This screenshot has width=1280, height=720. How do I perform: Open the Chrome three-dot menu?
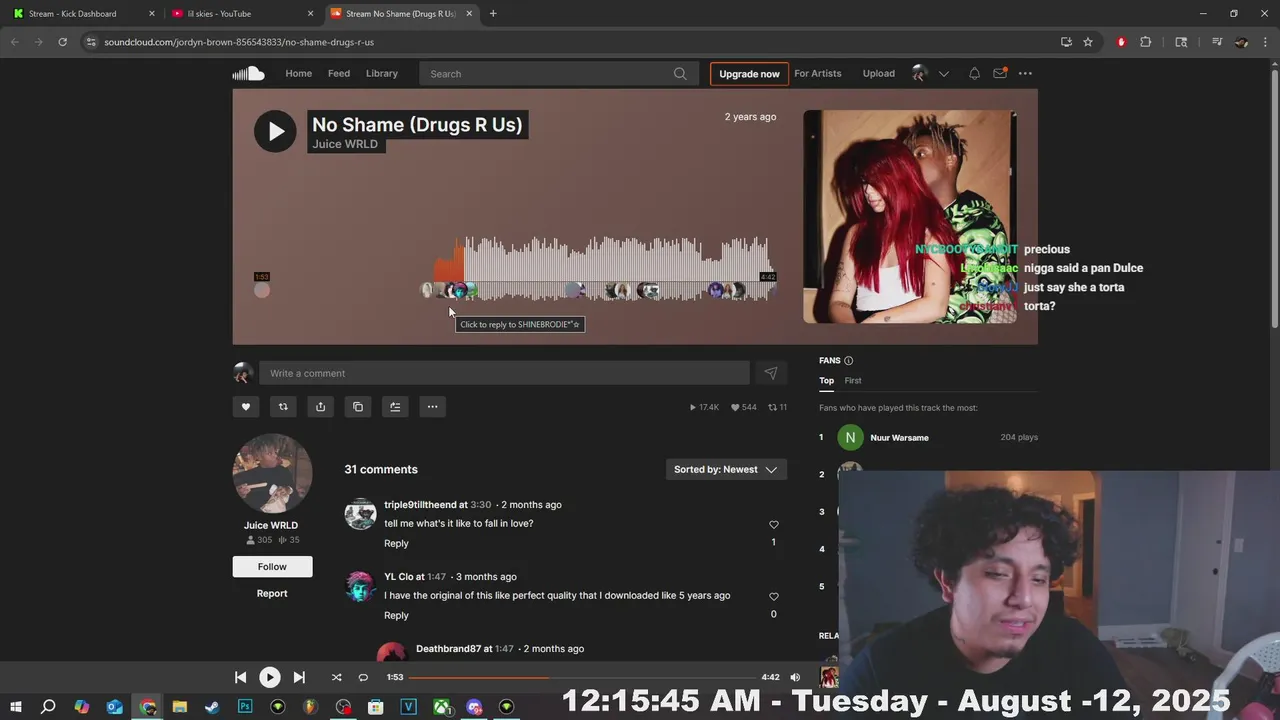[1264, 42]
